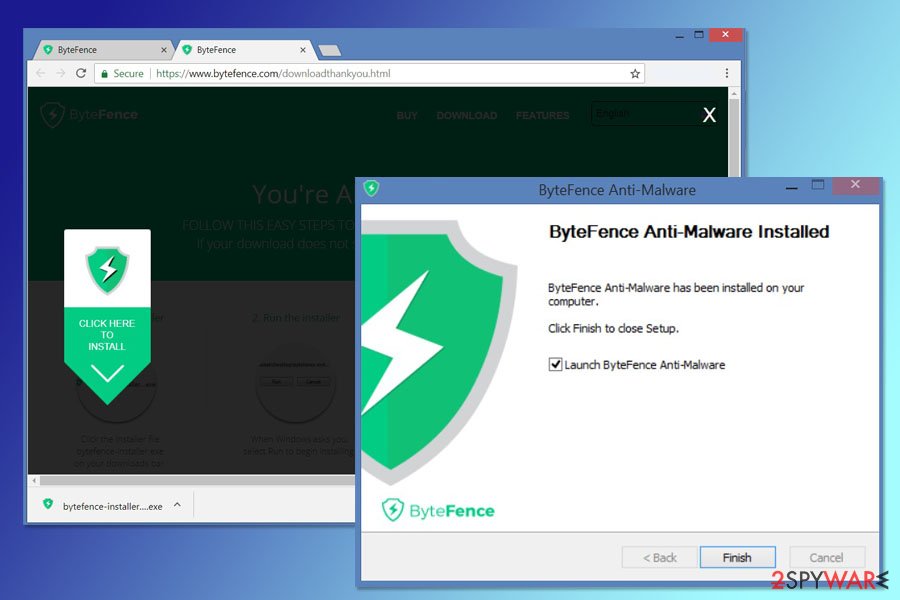The height and width of the screenshot is (600, 900).
Task: Minimize the ByteFence Anti-Malware dialog
Action: 792,188
